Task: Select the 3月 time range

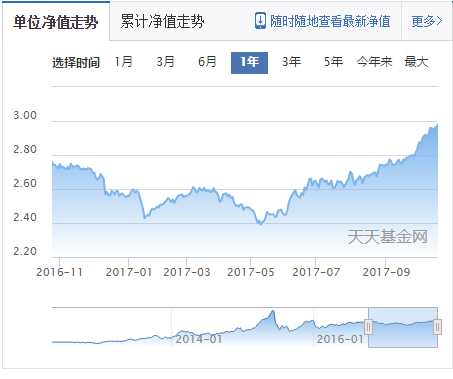Action: click(166, 62)
